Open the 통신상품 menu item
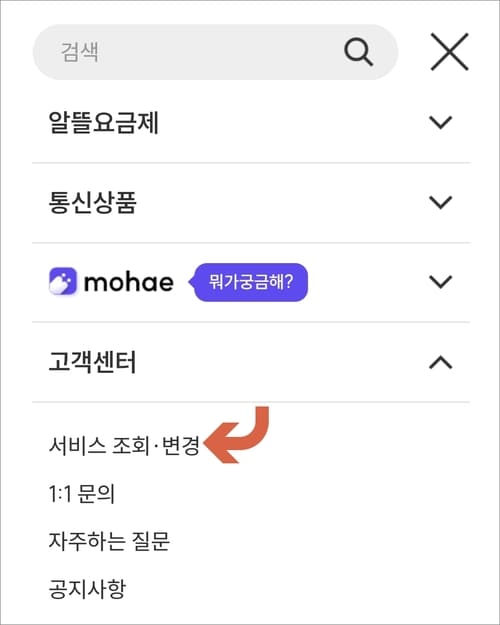 pos(93,202)
